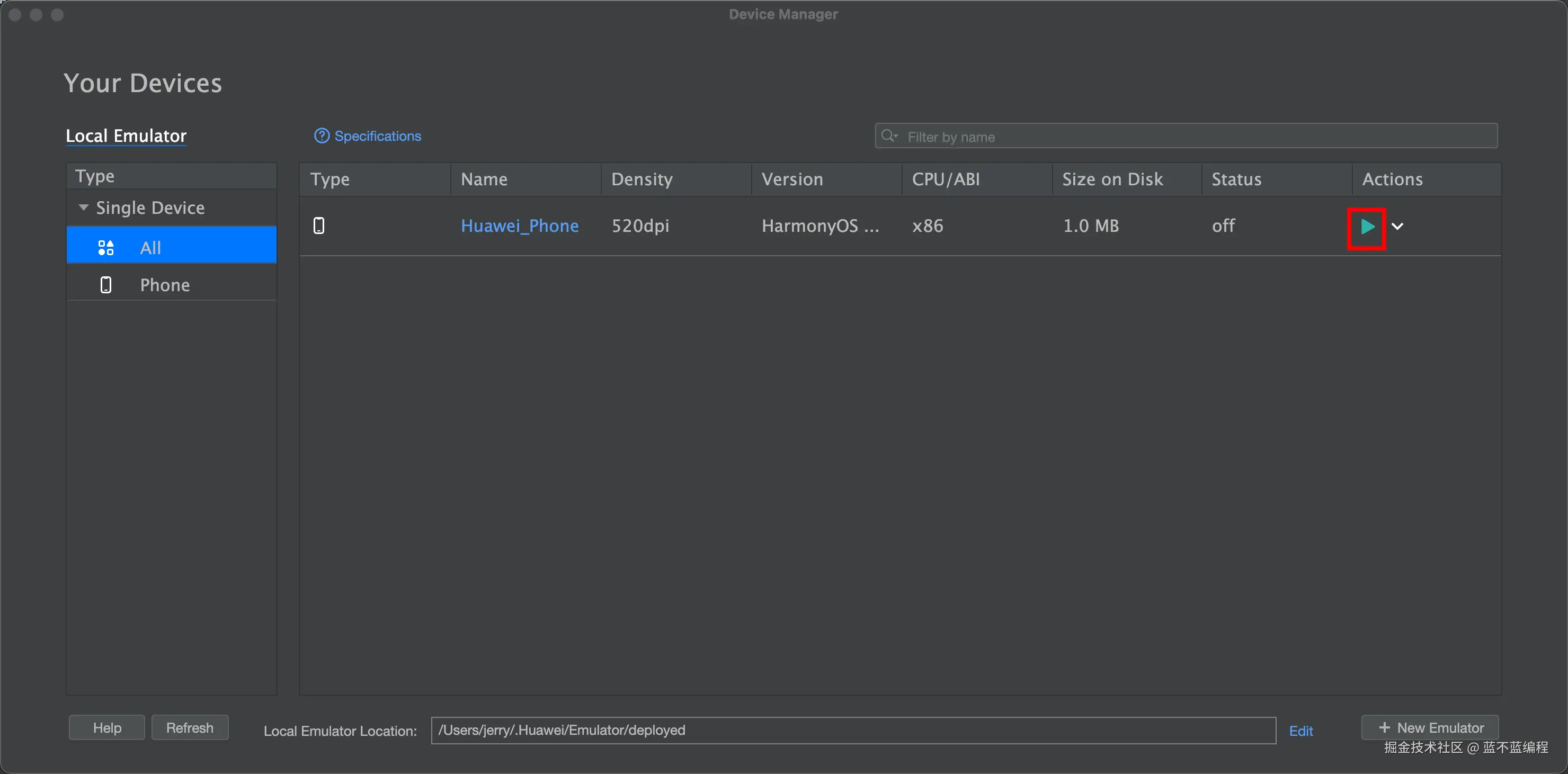Click Edit next to emulator location

click(x=1301, y=731)
